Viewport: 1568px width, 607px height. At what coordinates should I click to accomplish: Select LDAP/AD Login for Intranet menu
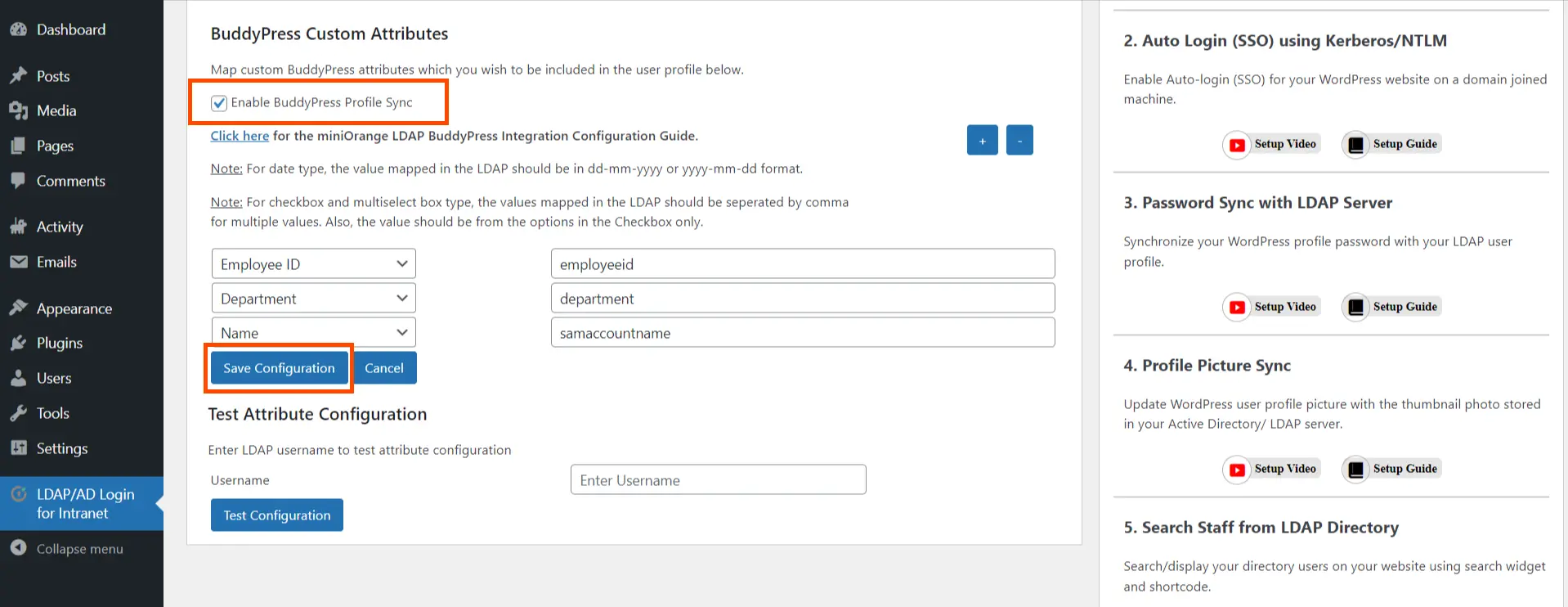[x=82, y=503]
